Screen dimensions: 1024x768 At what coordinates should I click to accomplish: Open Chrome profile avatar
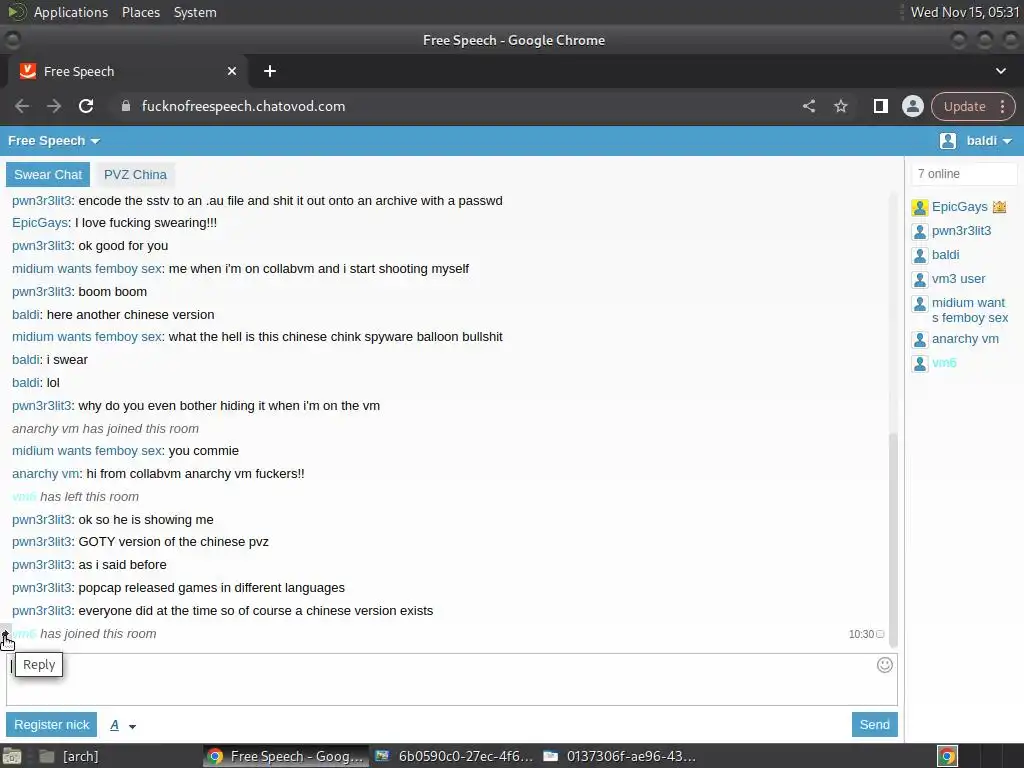pyautogui.click(x=912, y=106)
